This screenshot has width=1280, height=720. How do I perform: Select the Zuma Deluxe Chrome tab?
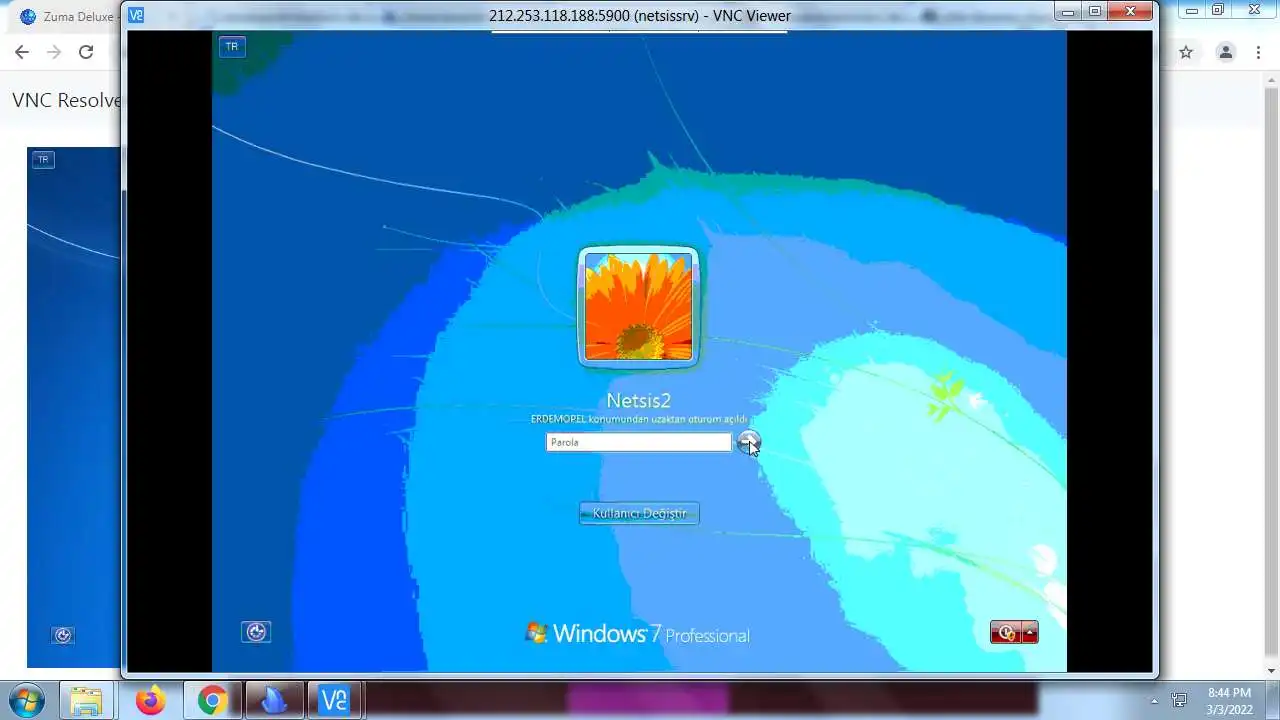[66, 16]
